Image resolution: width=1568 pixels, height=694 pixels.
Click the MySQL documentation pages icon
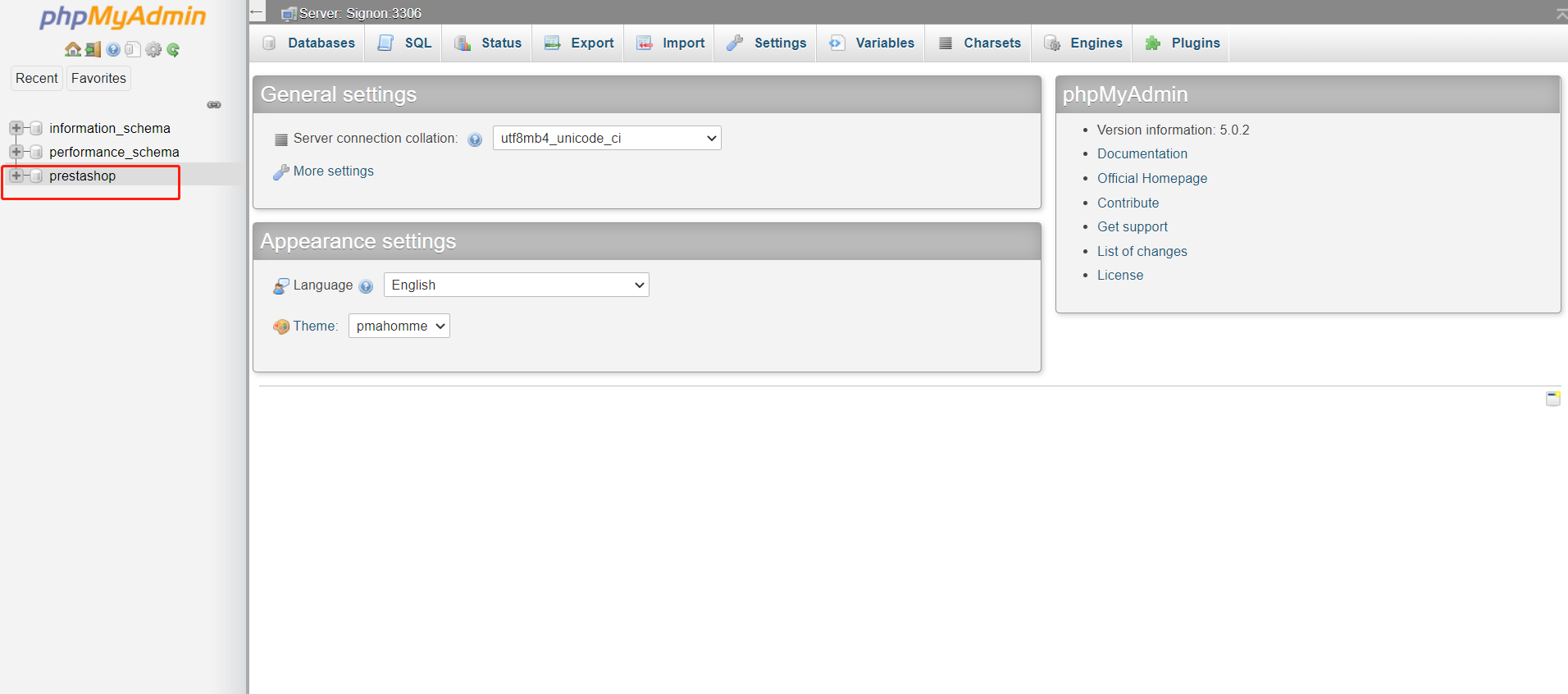133,49
